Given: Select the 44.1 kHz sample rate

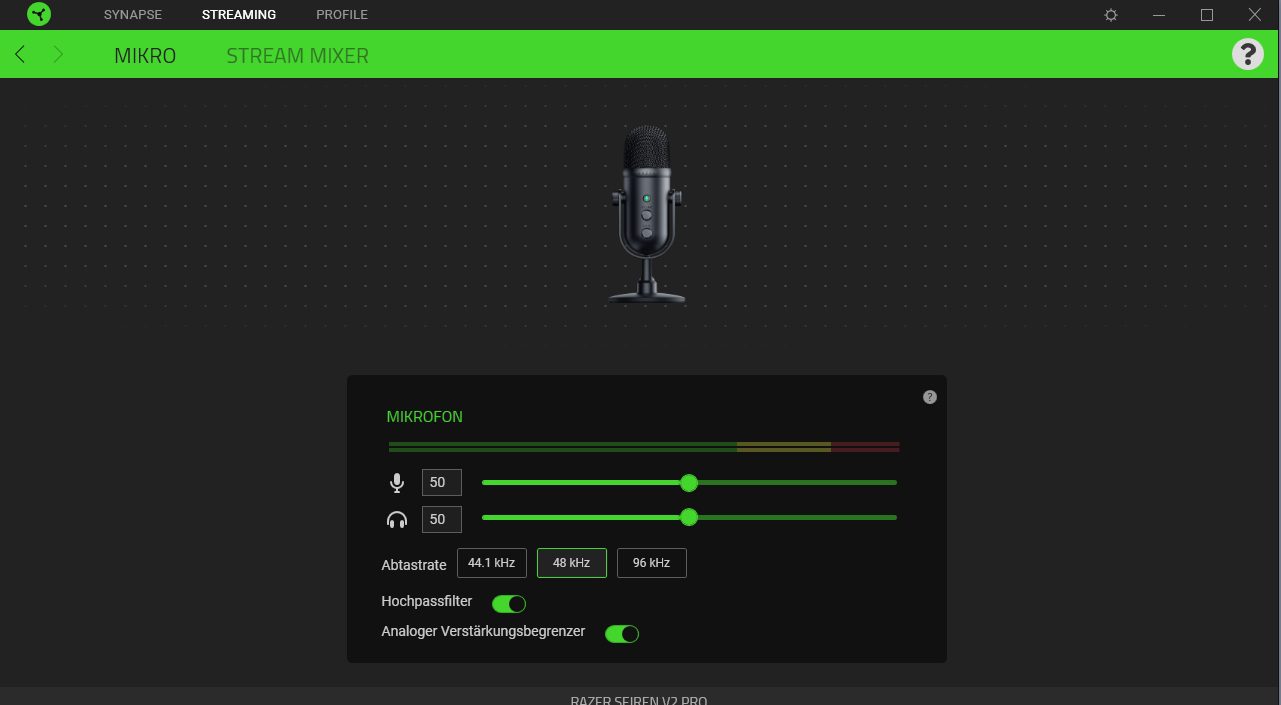Looking at the screenshot, I should point(491,563).
